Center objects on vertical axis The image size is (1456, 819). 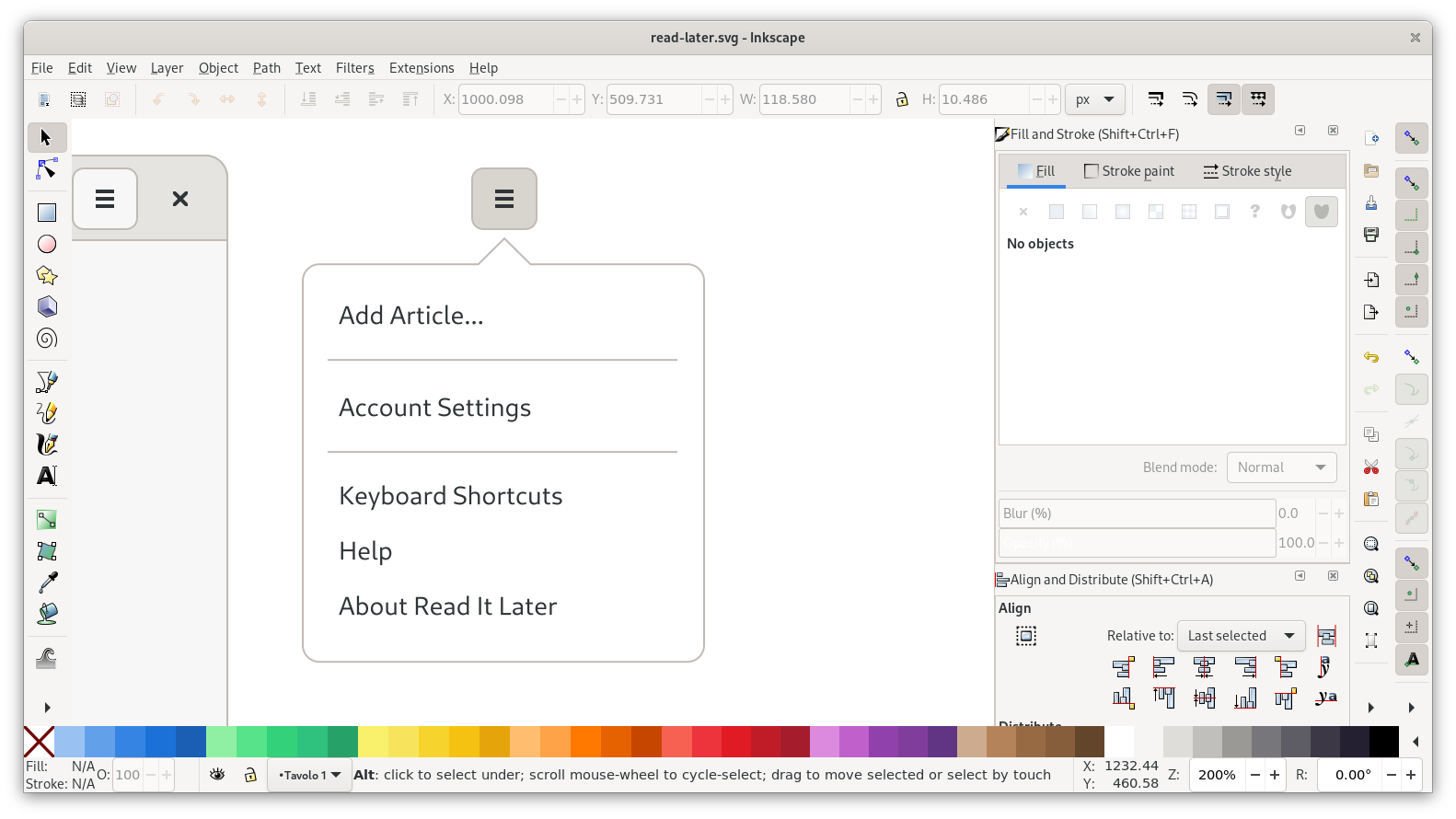[x=1205, y=667]
